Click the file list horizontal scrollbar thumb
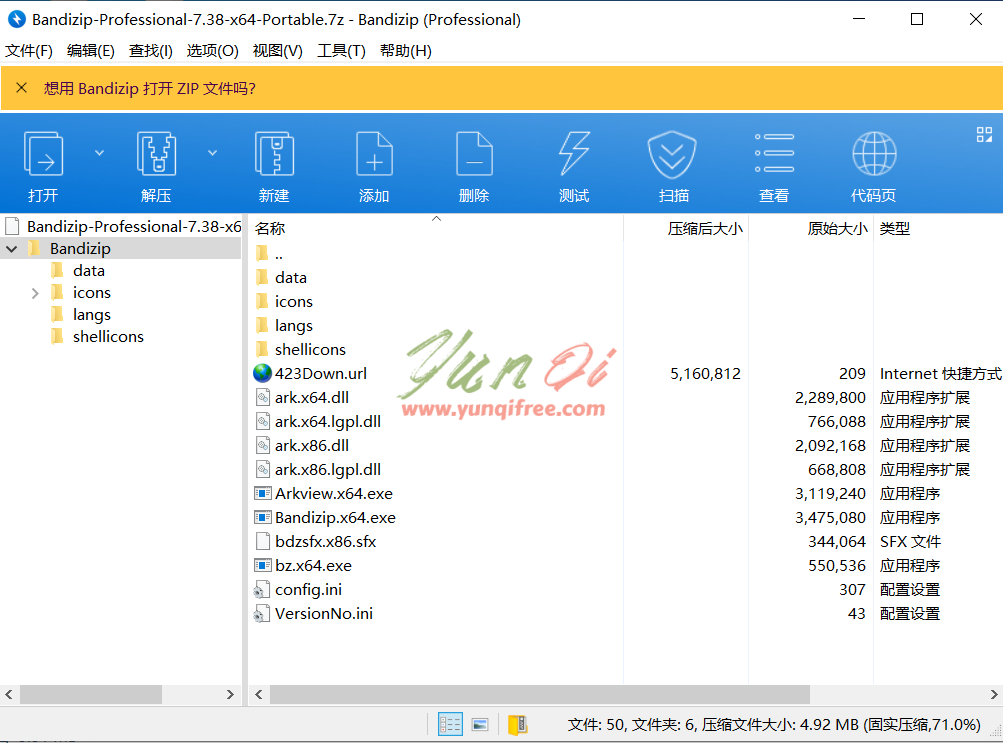Screen dimensions: 1003x743 coord(540,694)
